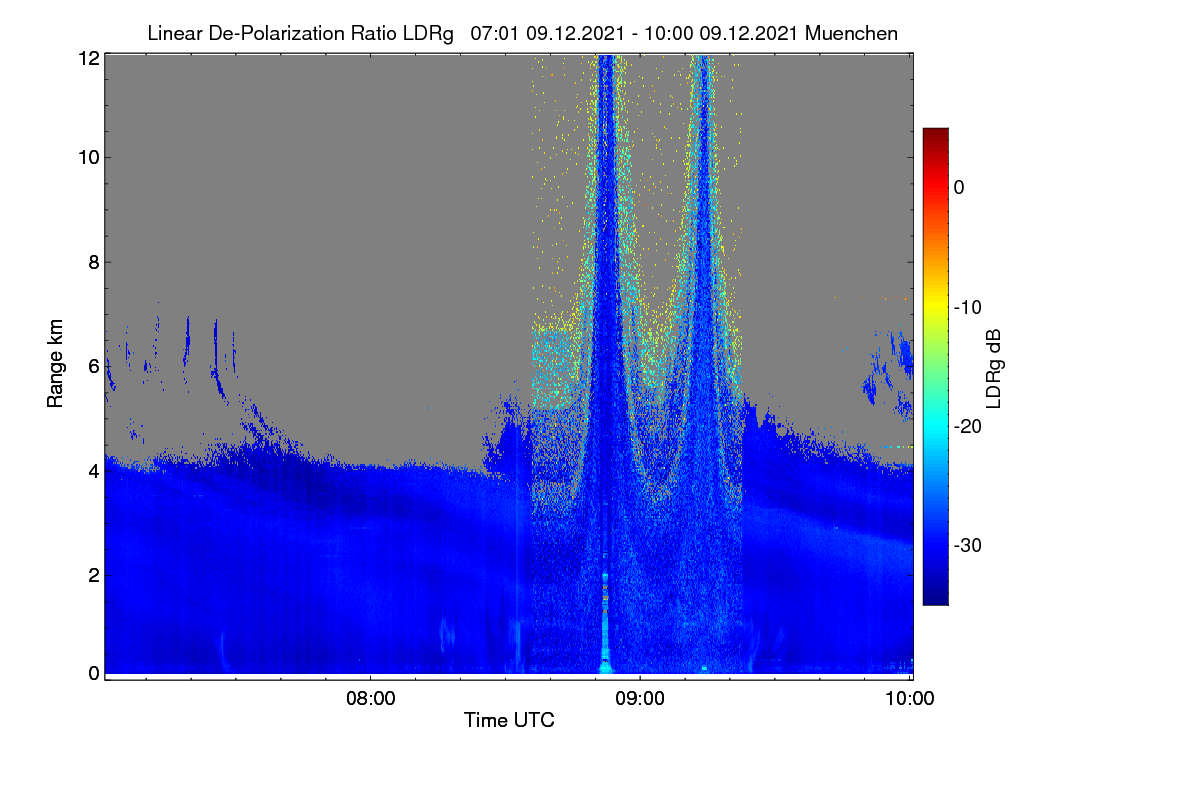
Task: Click the range tick label 4
Action: pos(94,469)
